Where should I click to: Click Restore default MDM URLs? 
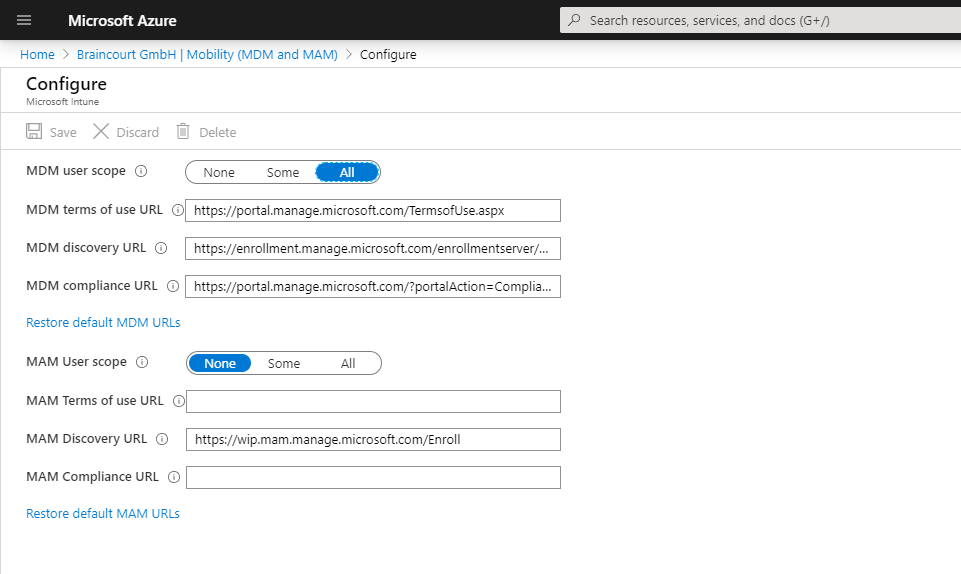[x=103, y=322]
